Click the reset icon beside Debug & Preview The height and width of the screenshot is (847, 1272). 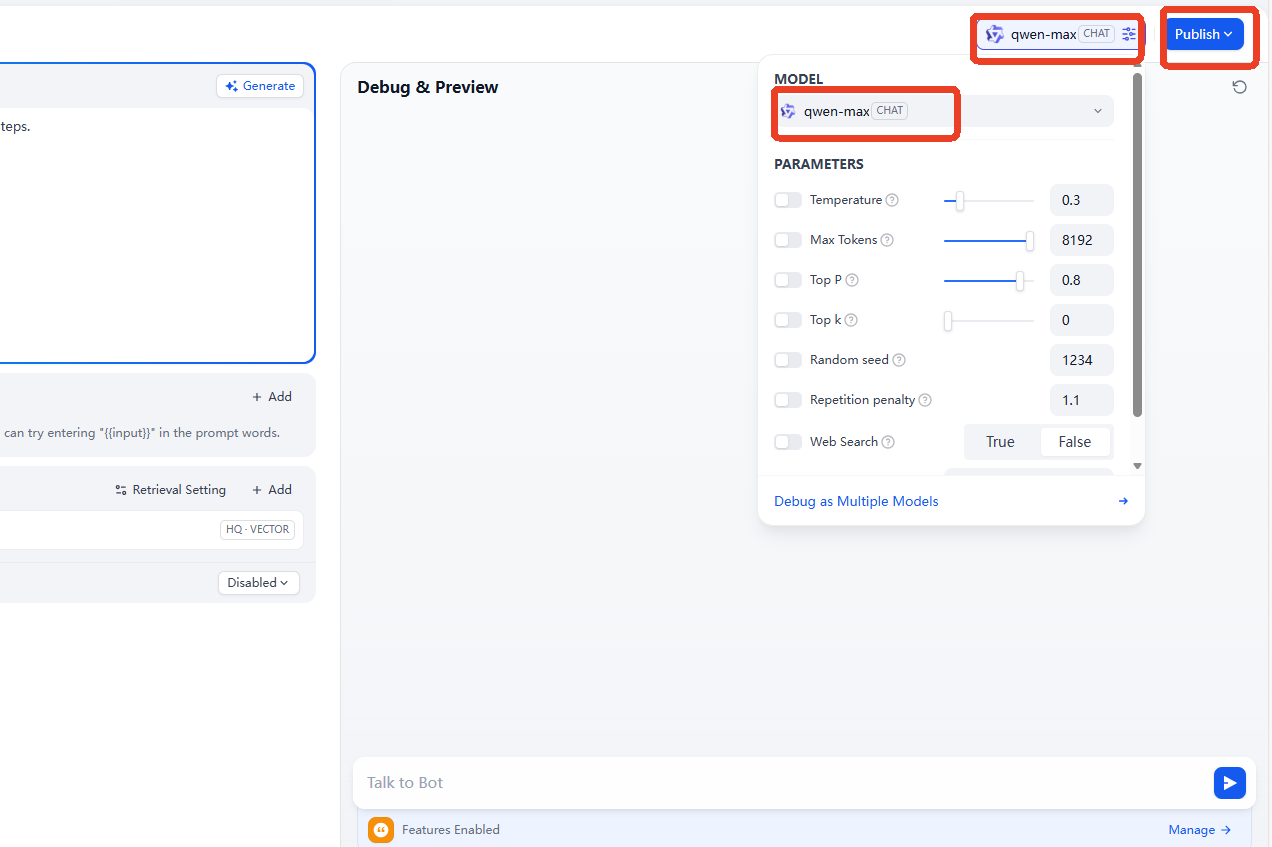[1240, 87]
